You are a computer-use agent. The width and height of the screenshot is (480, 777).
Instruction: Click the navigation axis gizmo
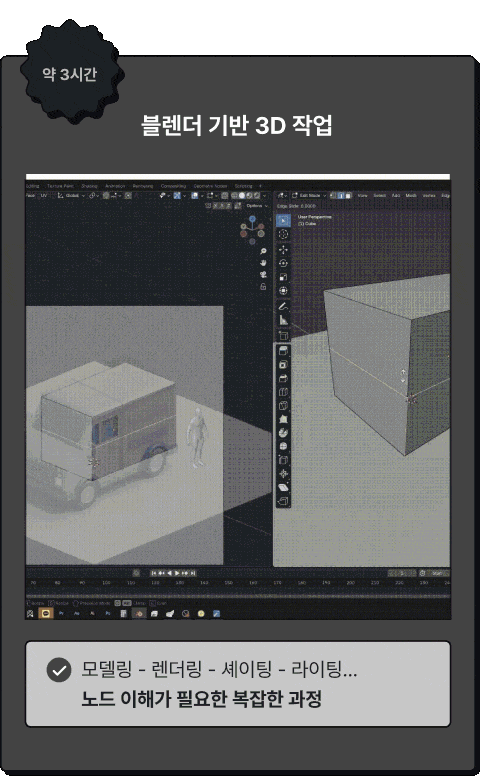coord(252,229)
